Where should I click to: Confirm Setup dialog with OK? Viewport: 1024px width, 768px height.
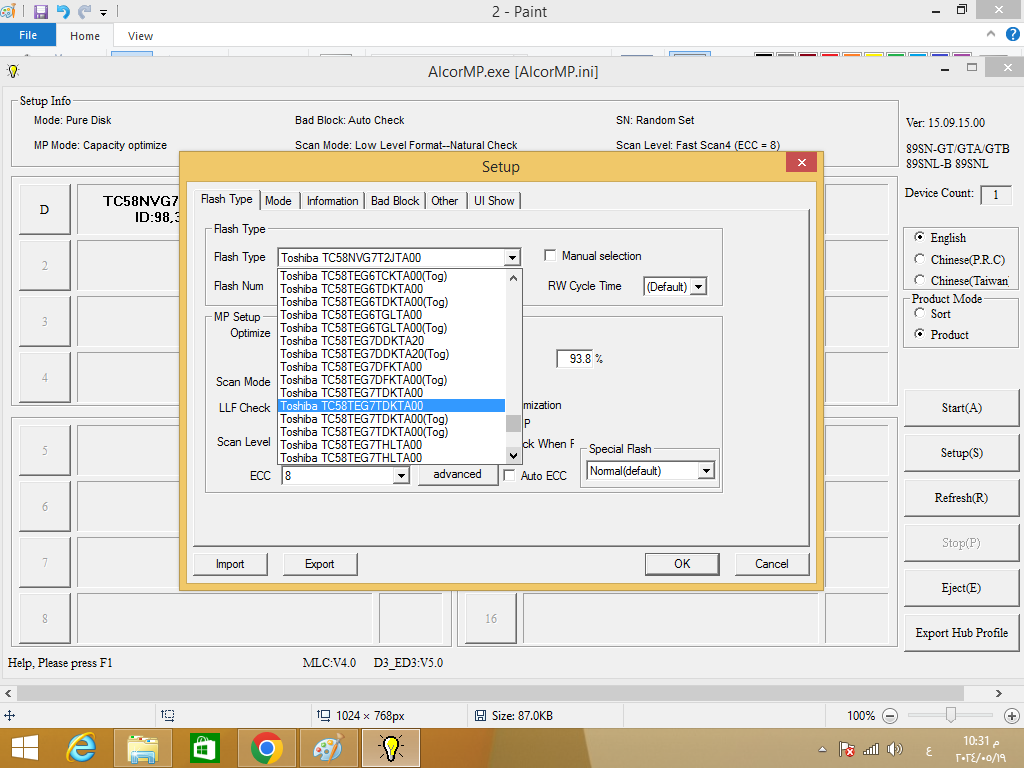pyautogui.click(x=682, y=564)
